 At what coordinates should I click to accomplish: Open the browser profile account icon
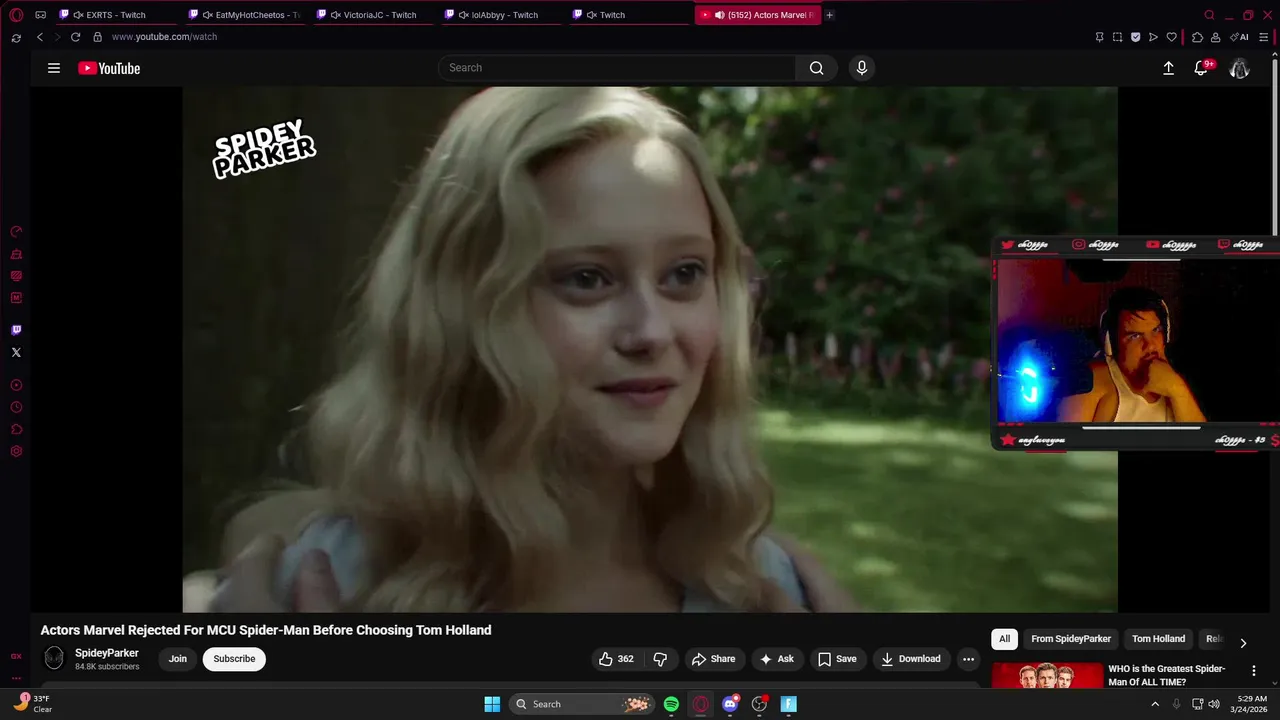[1215, 37]
